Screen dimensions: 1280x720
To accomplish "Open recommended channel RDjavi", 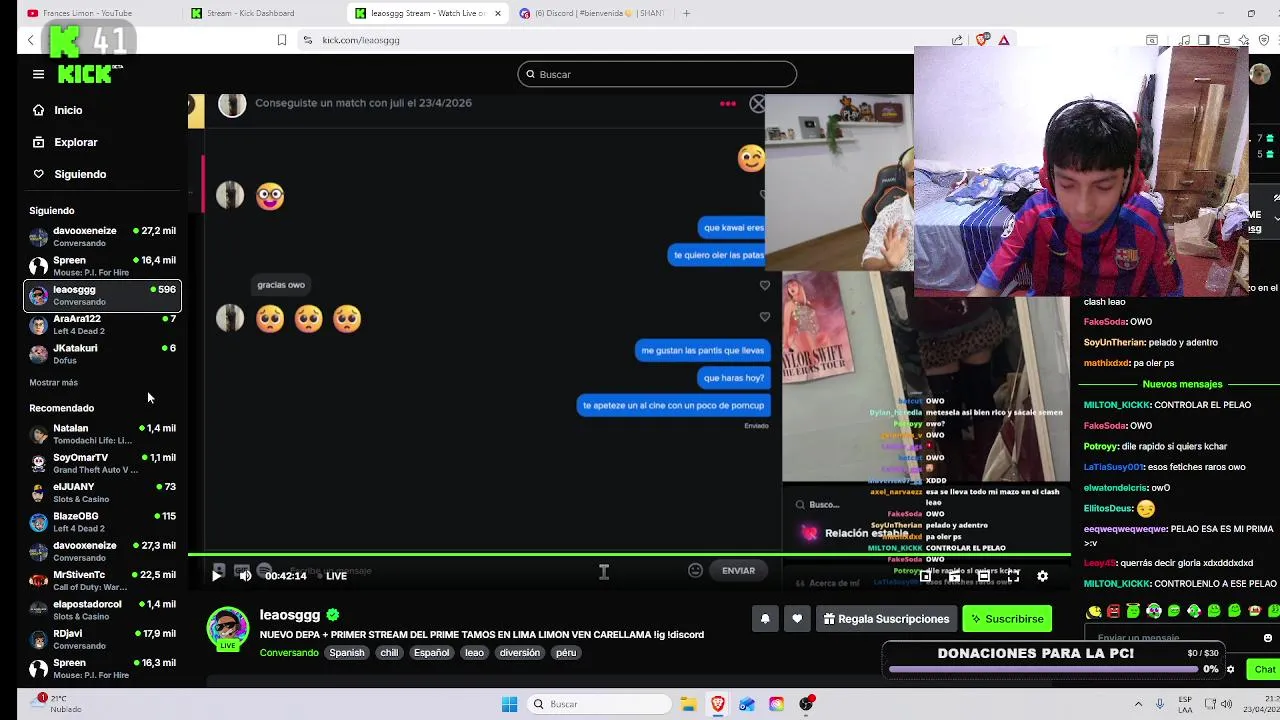I will pos(102,639).
